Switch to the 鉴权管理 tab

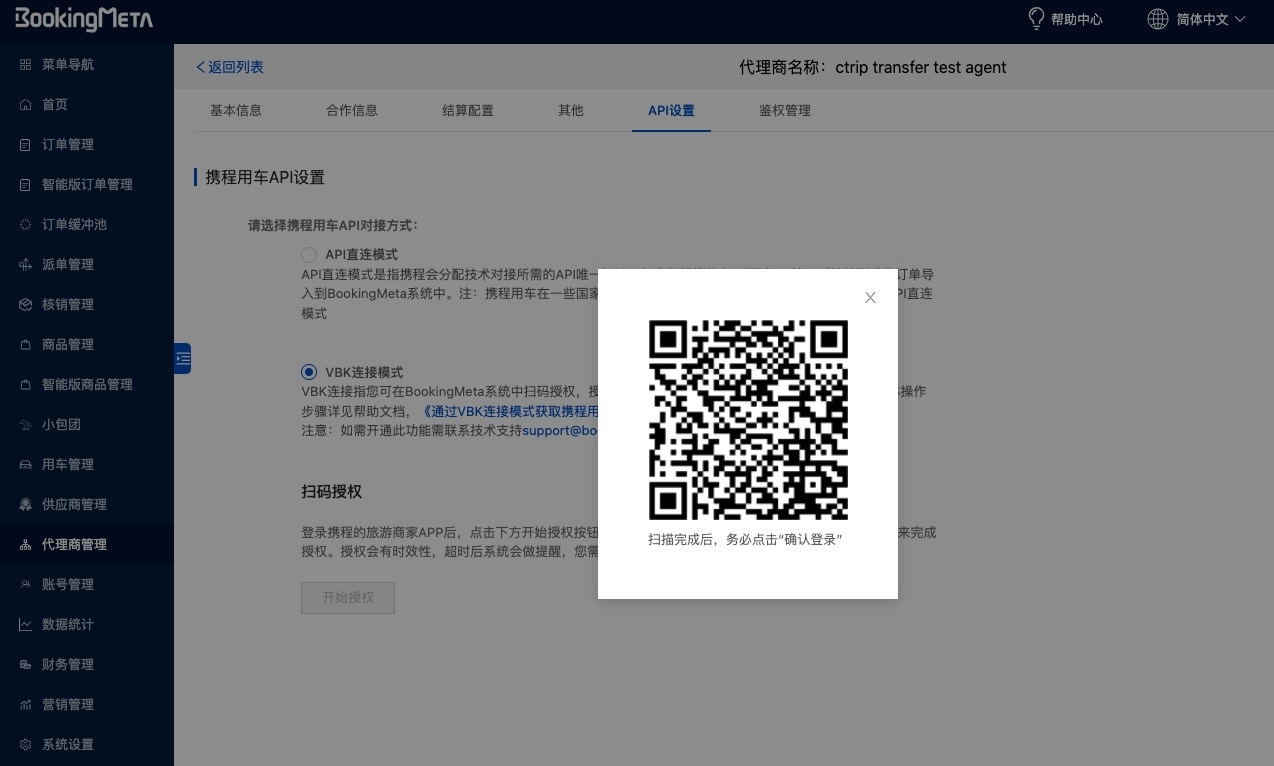(x=785, y=111)
